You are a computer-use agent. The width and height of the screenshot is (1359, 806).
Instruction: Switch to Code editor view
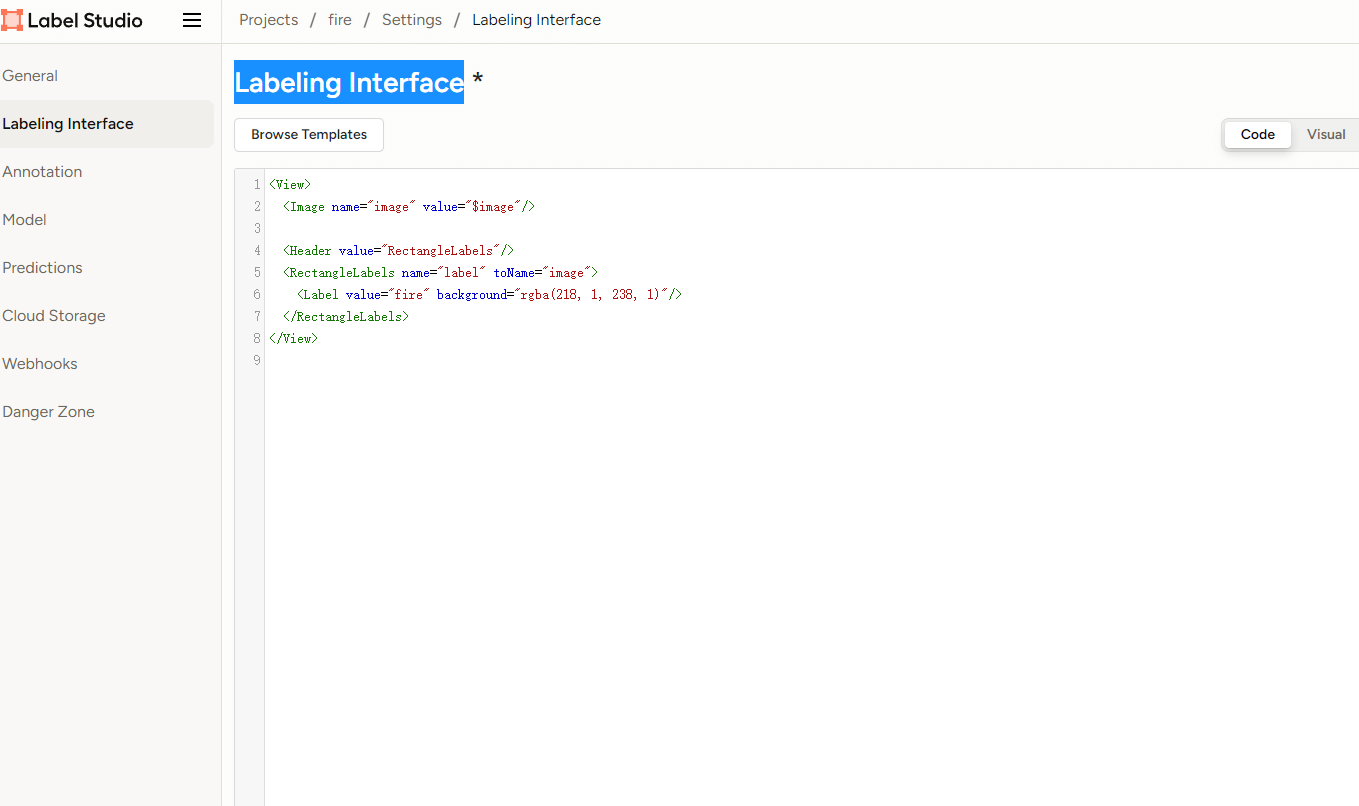click(x=1257, y=135)
